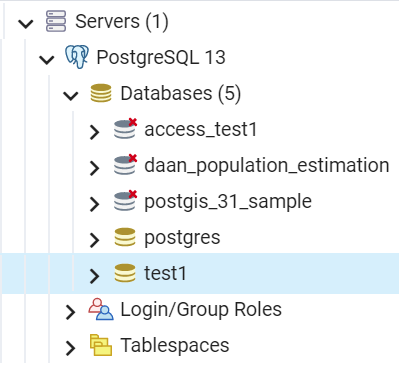Expand the access_test1 database

tap(95, 132)
